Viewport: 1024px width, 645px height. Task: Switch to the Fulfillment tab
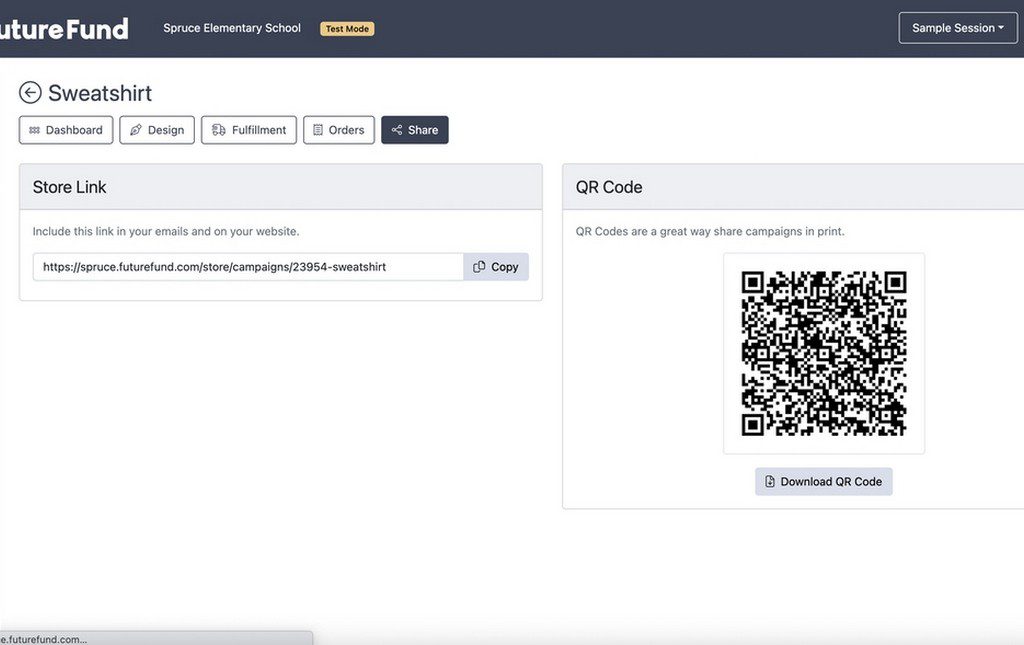pyautogui.click(x=249, y=130)
